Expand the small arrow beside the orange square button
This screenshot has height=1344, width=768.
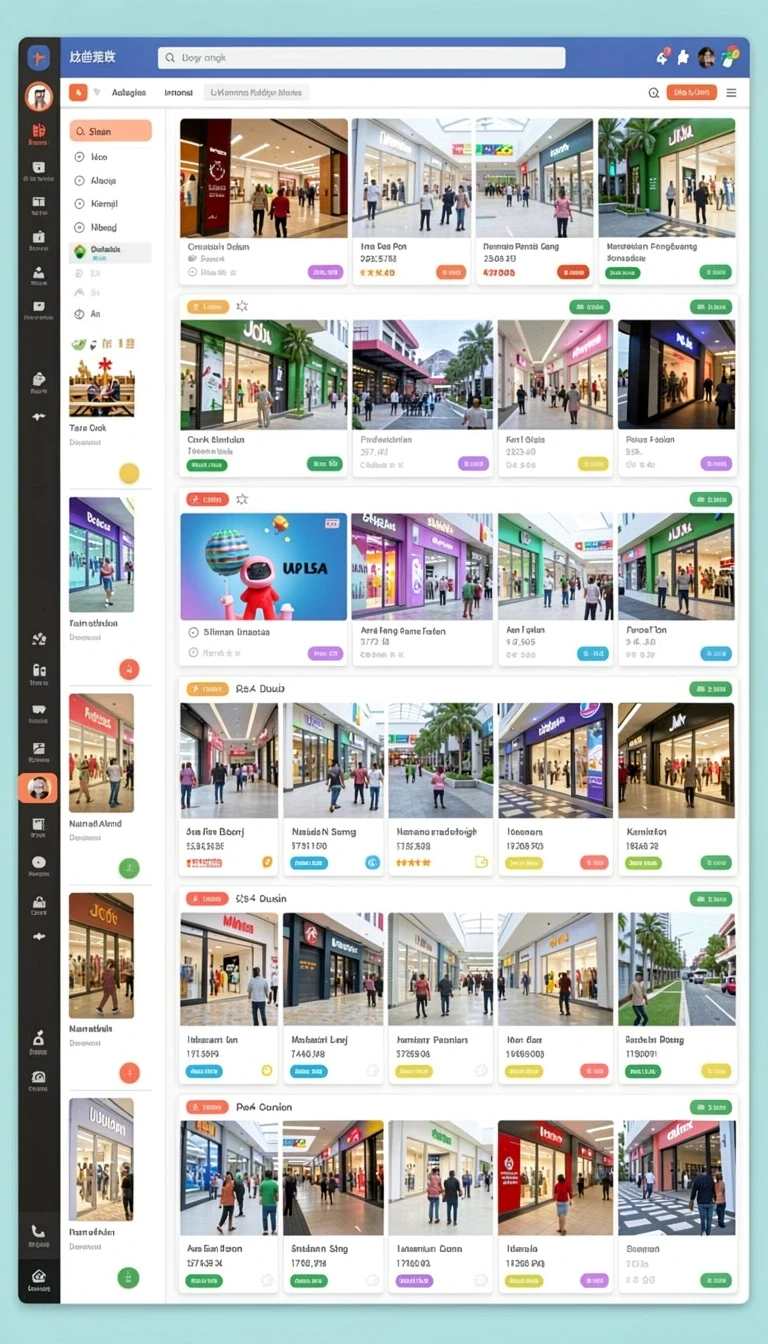[x=97, y=92]
